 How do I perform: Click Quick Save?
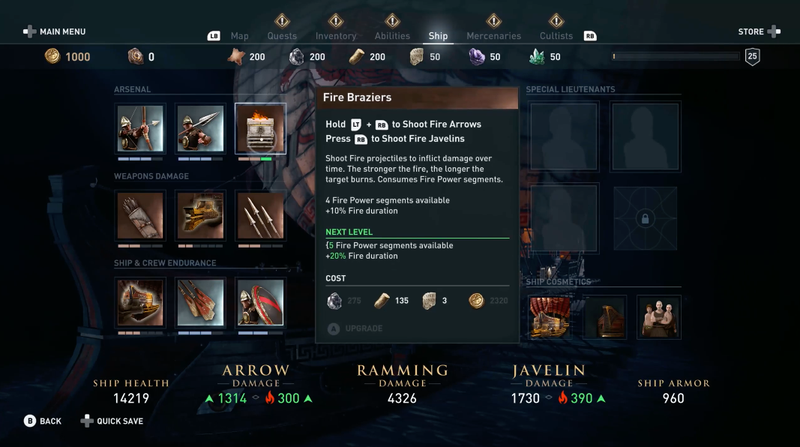[x=112, y=421]
